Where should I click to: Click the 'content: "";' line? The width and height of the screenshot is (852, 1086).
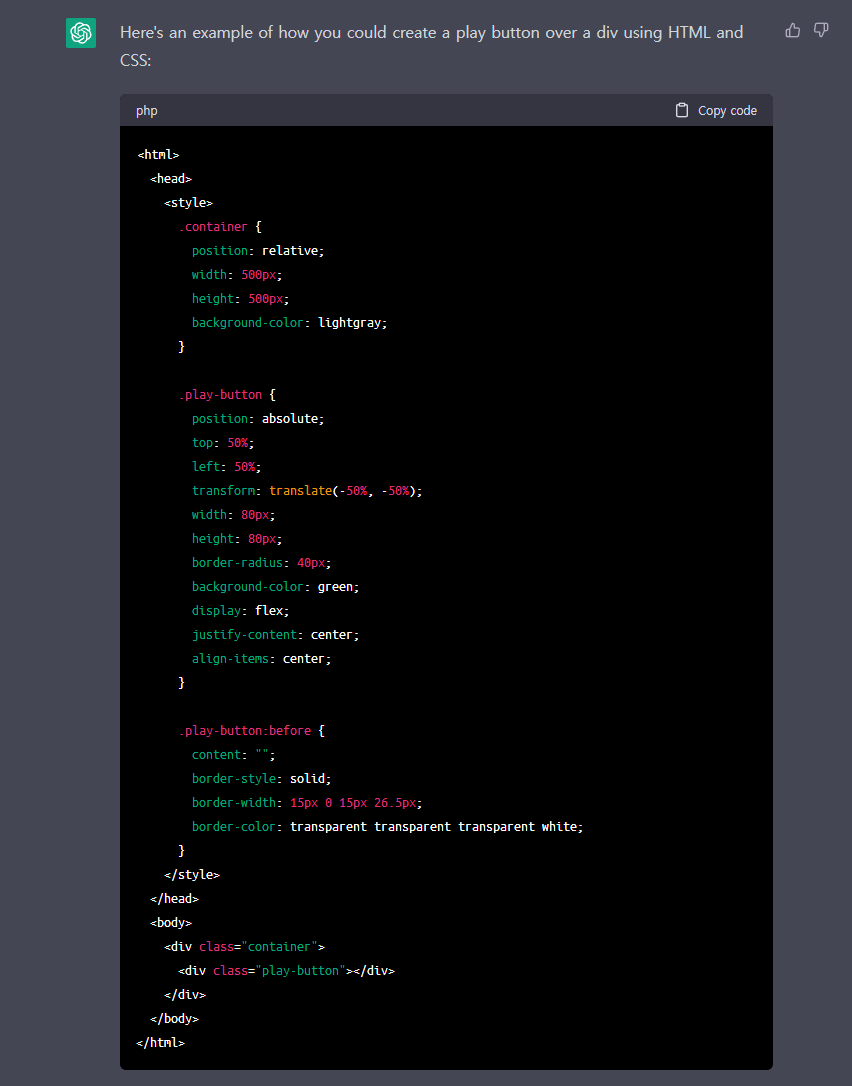(233, 755)
